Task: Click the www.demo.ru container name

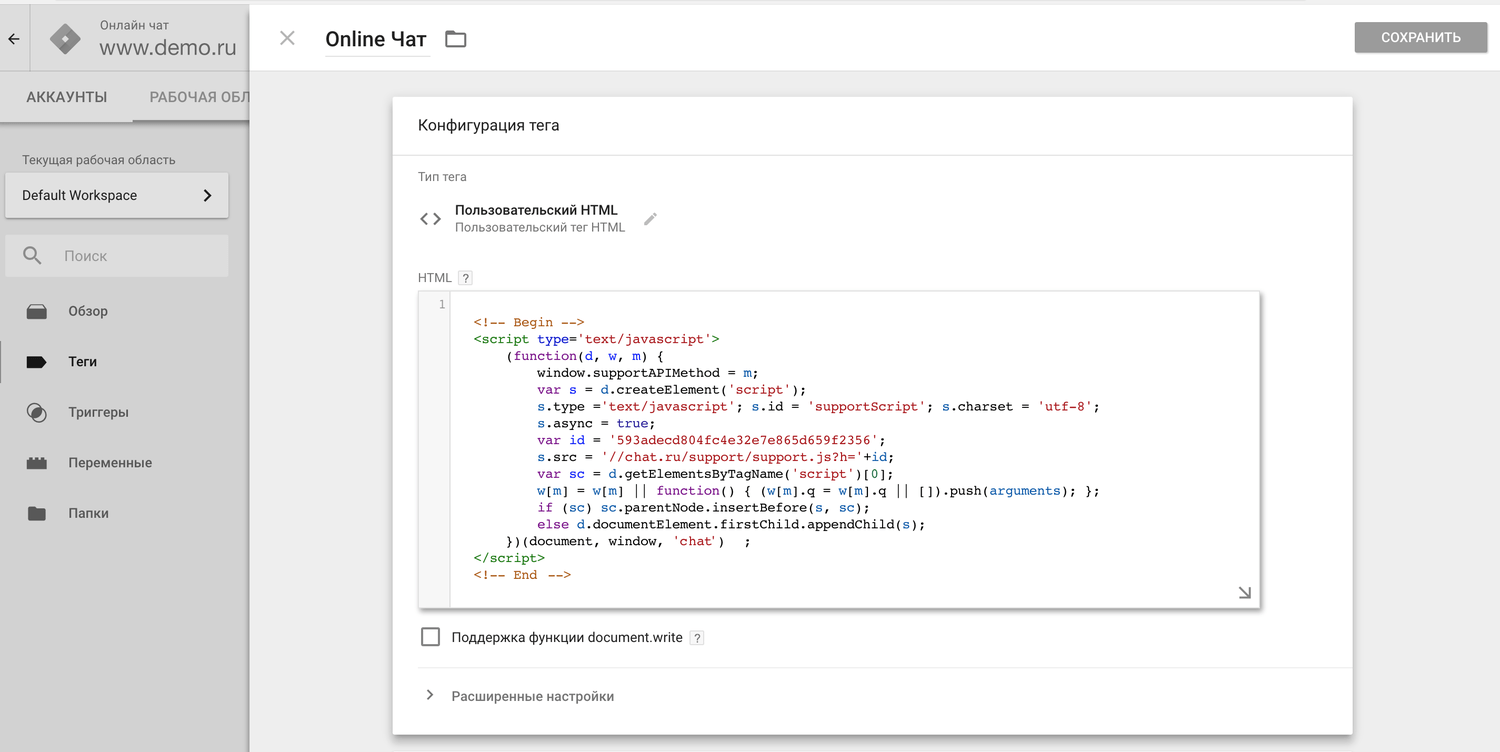Action: pyautogui.click(x=168, y=47)
